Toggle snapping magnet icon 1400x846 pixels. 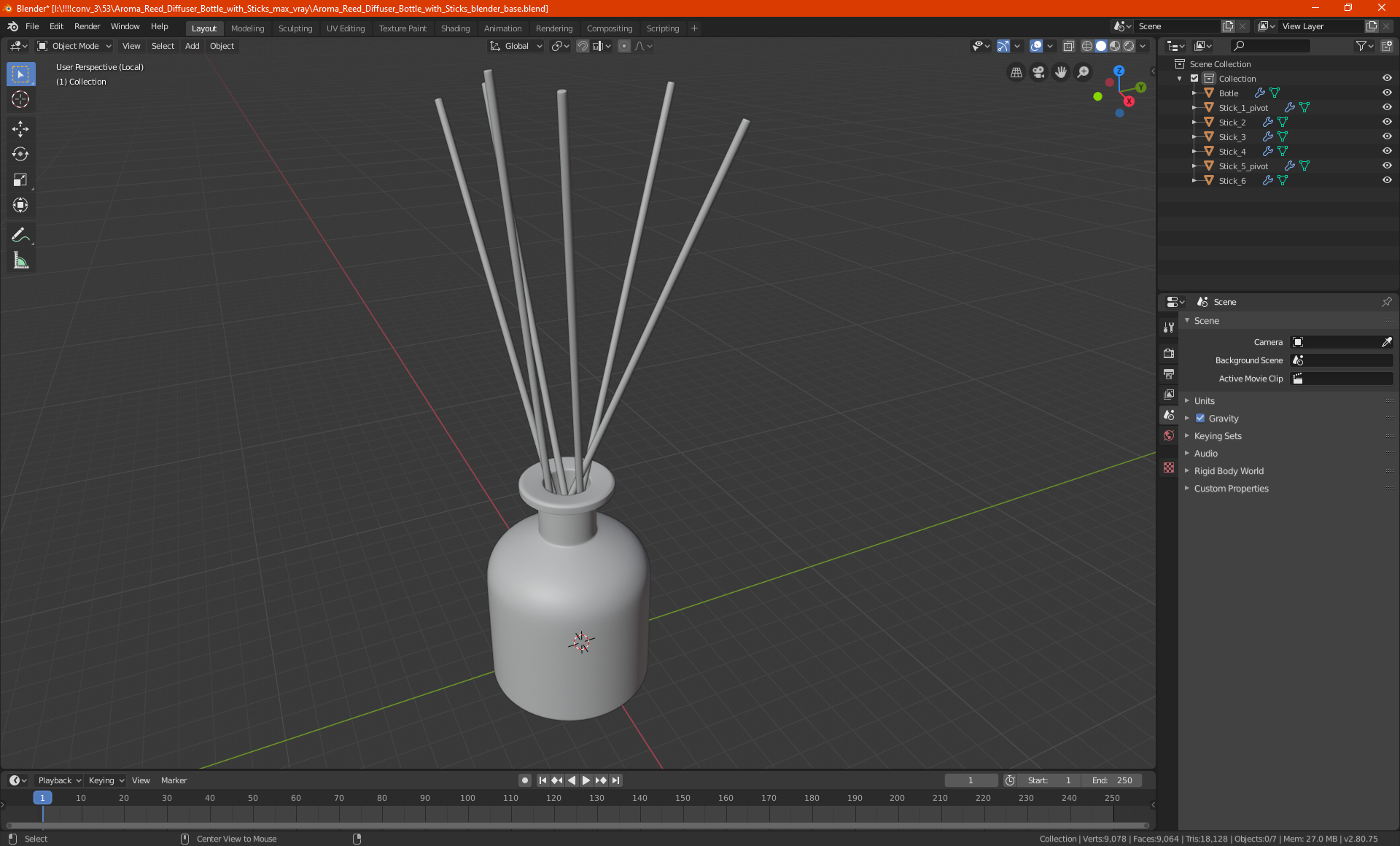583,46
